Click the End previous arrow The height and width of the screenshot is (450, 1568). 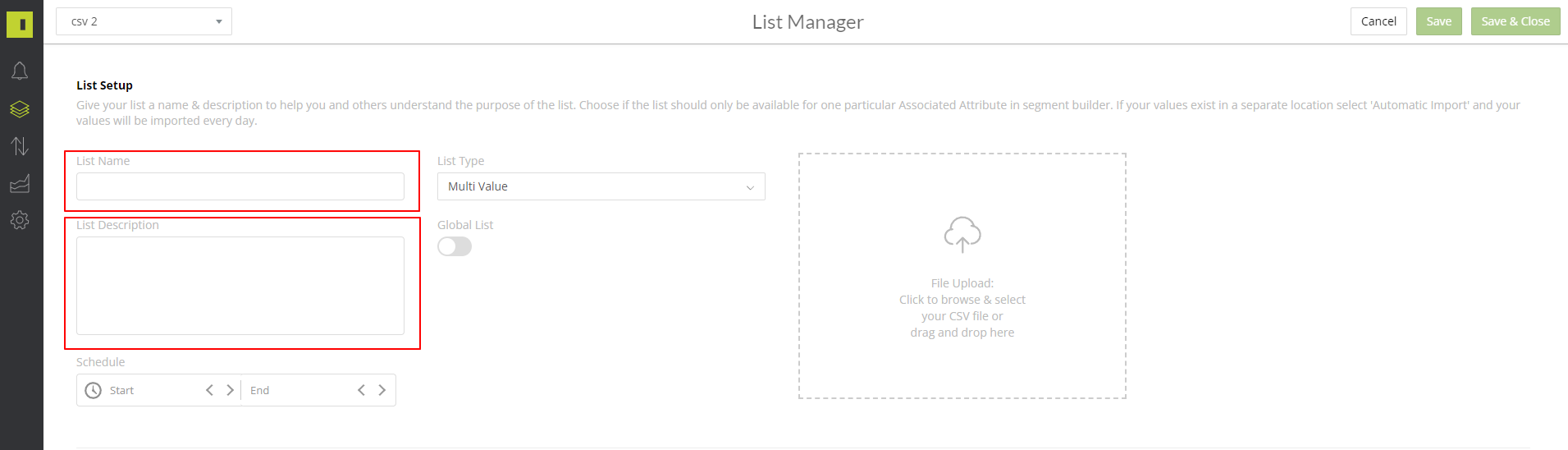pos(361,390)
